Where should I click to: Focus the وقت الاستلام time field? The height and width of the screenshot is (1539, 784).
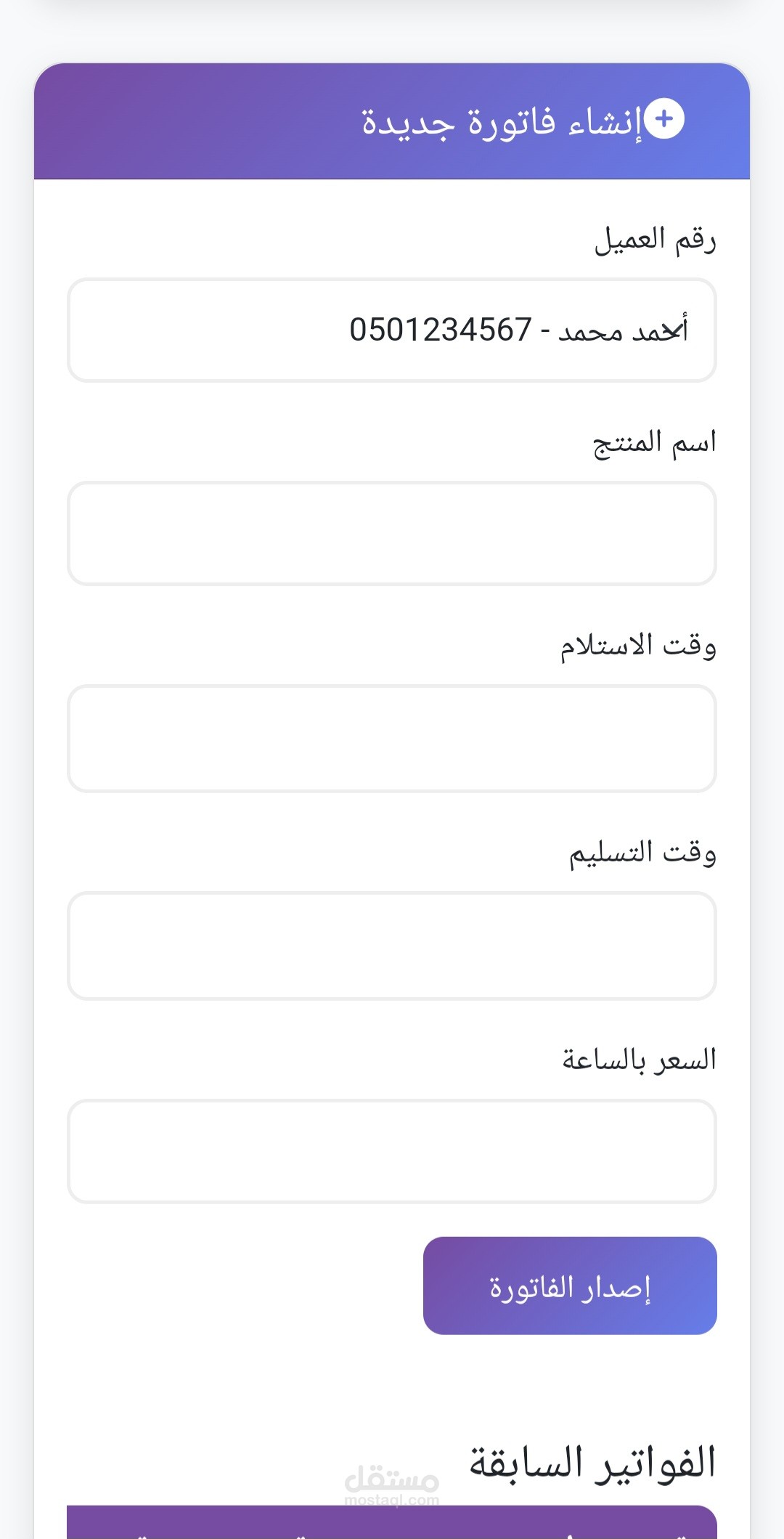(392, 738)
